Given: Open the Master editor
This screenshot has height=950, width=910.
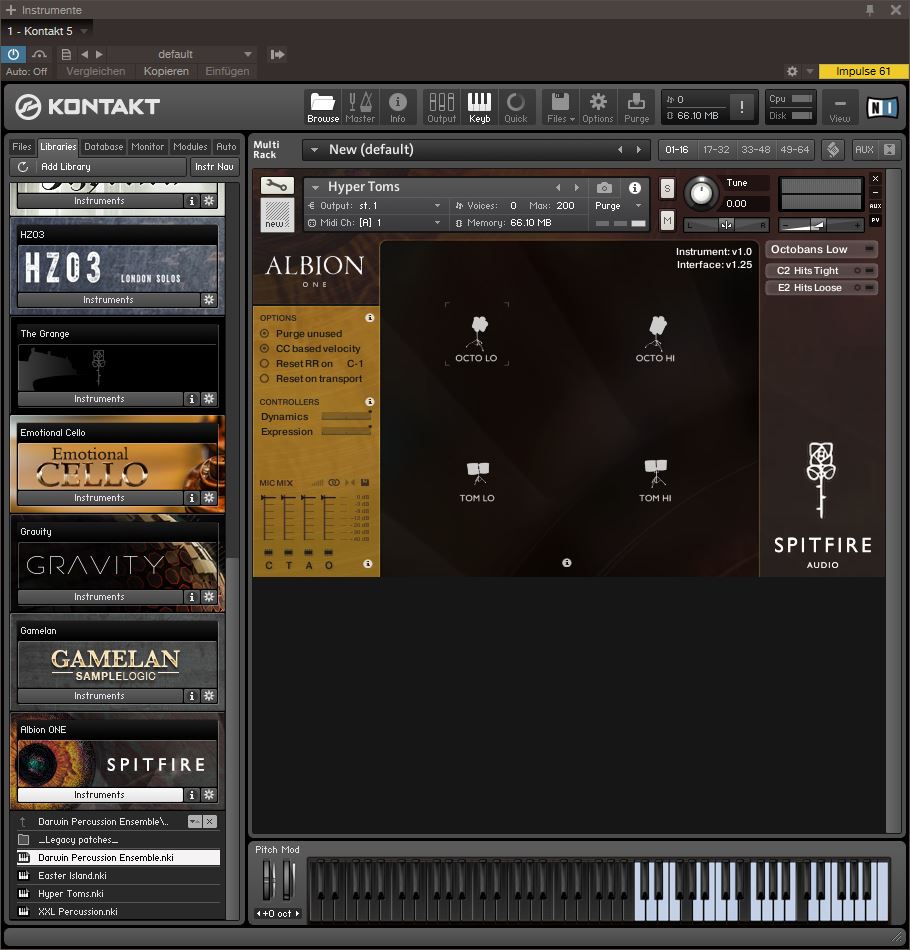Looking at the screenshot, I should tap(360, 107).
